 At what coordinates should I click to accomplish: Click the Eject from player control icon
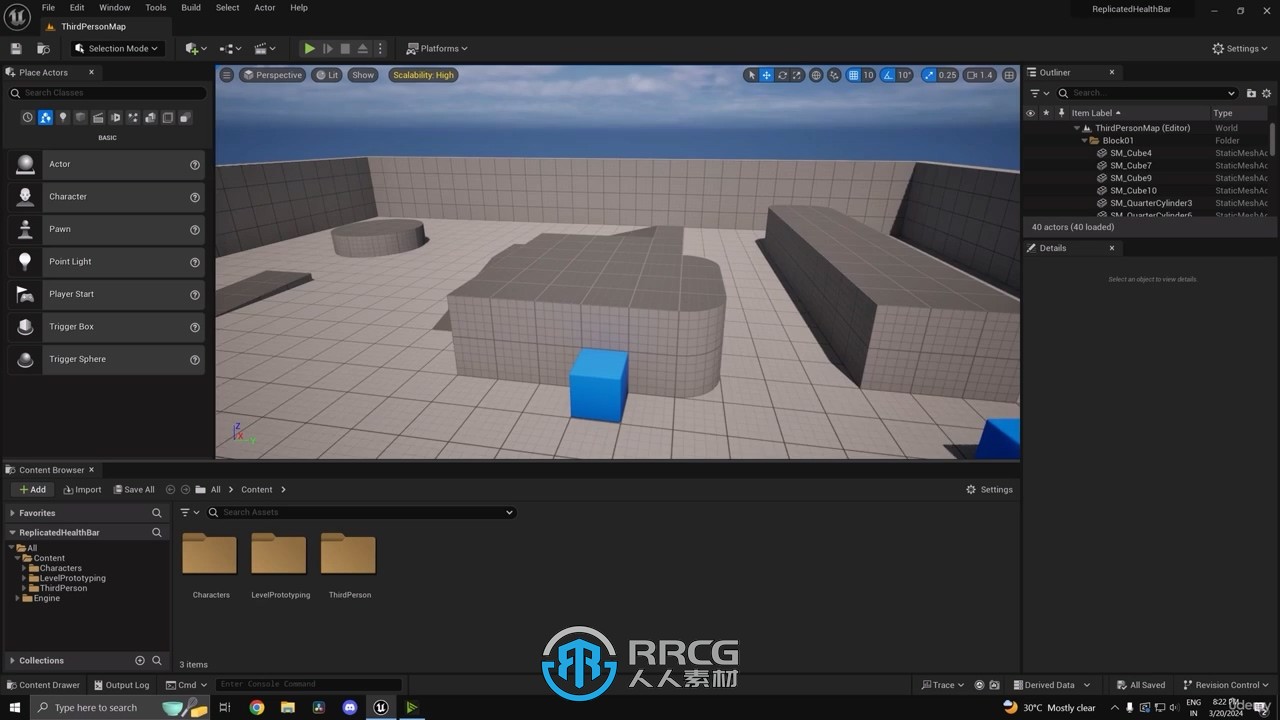point(363,48)
